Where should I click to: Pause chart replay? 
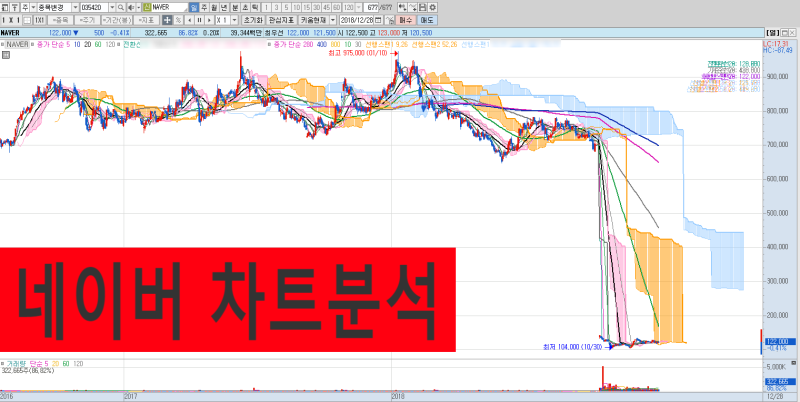pos(199,20)
